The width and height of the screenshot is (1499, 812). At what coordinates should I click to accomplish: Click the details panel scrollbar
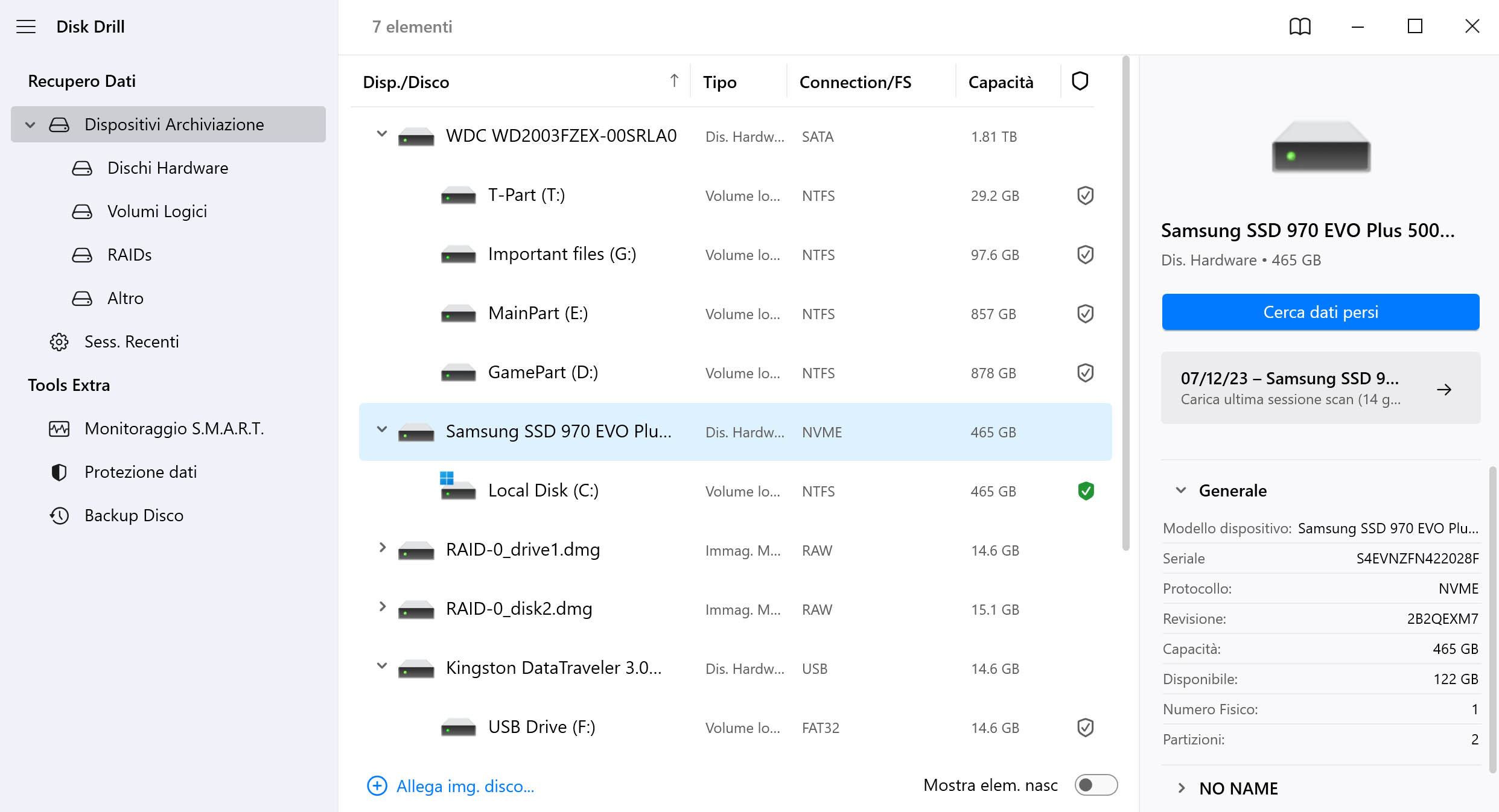1492,620
